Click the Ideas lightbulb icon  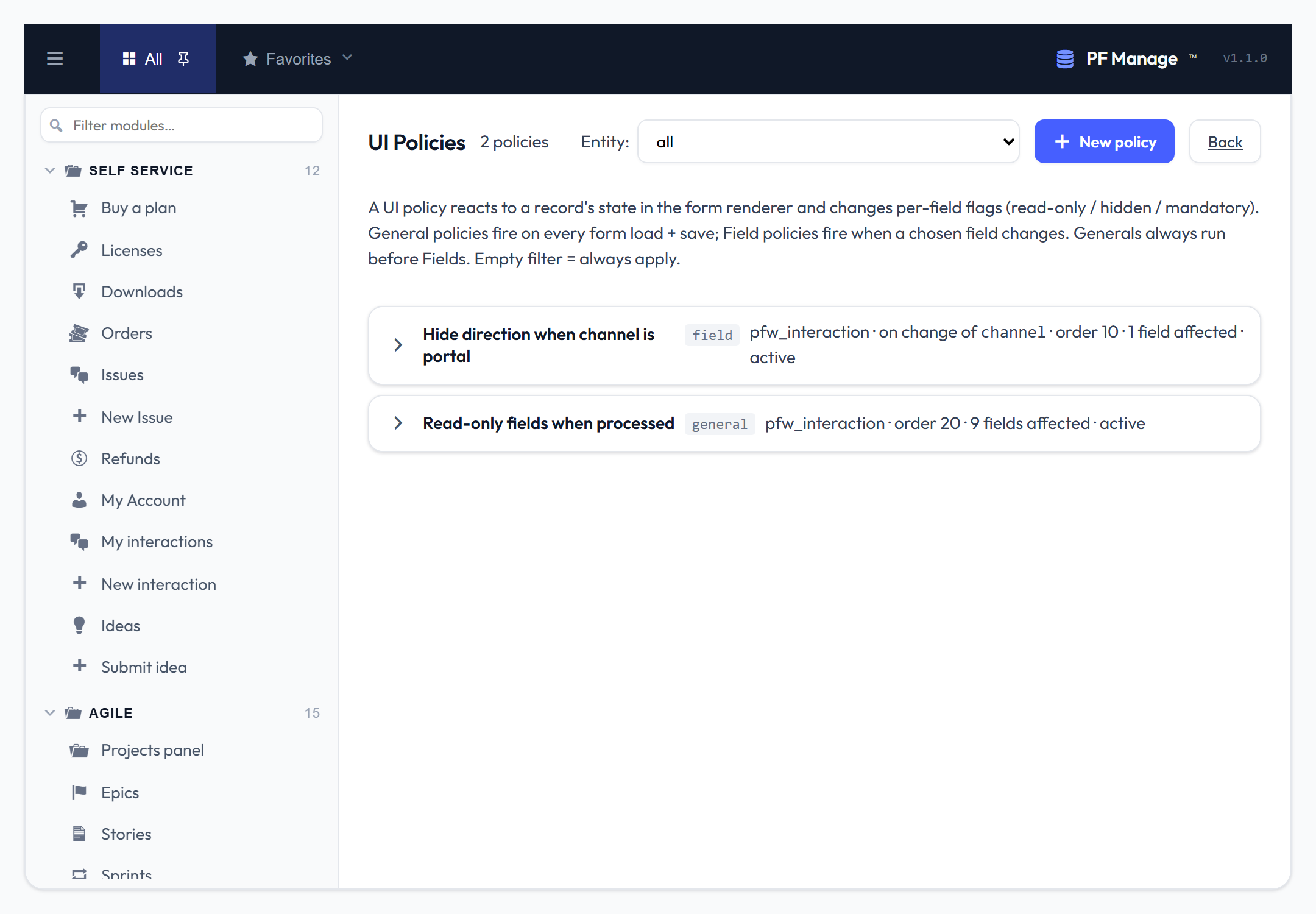79,625
